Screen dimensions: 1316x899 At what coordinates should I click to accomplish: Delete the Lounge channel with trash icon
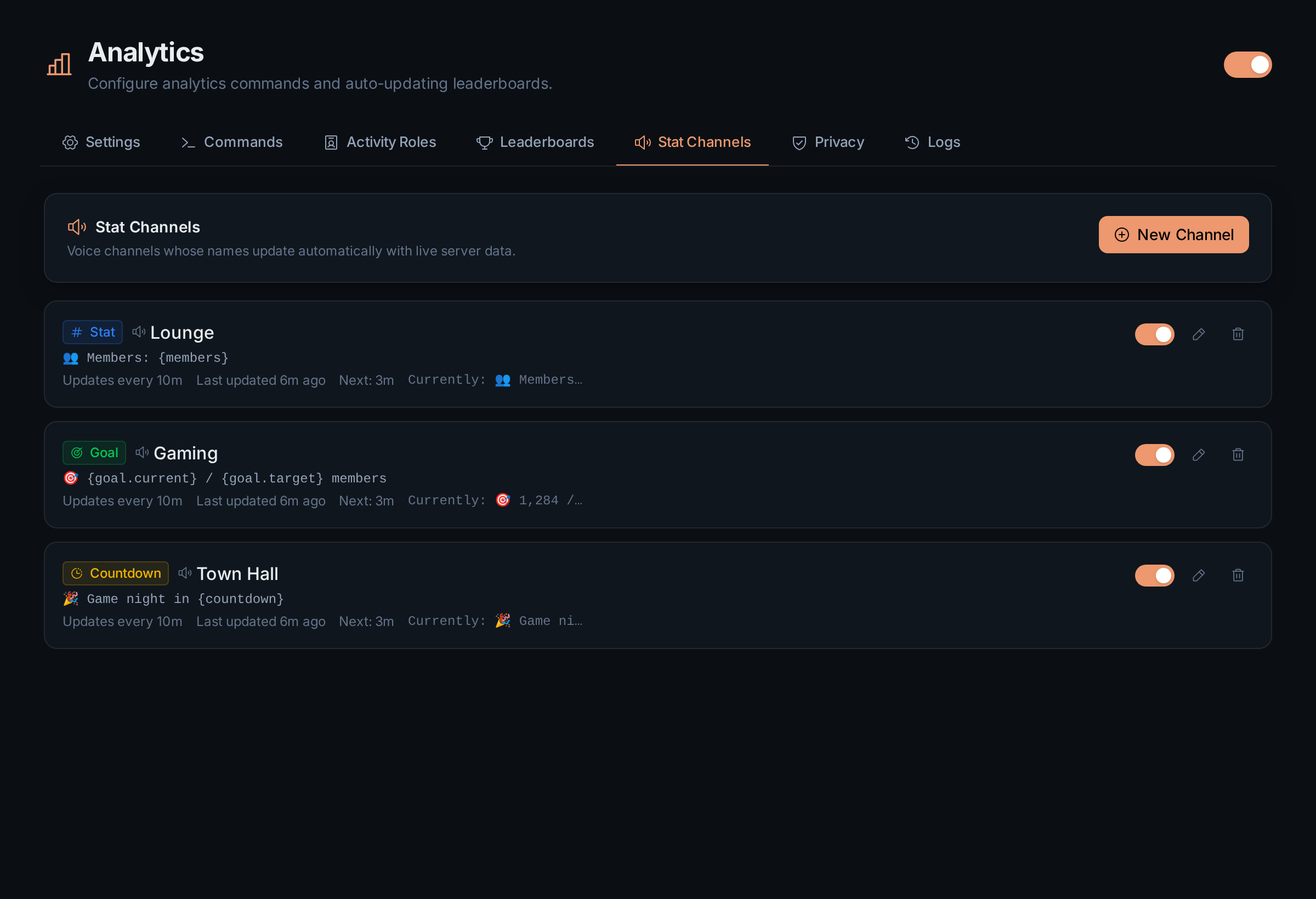coord(1239,334)
